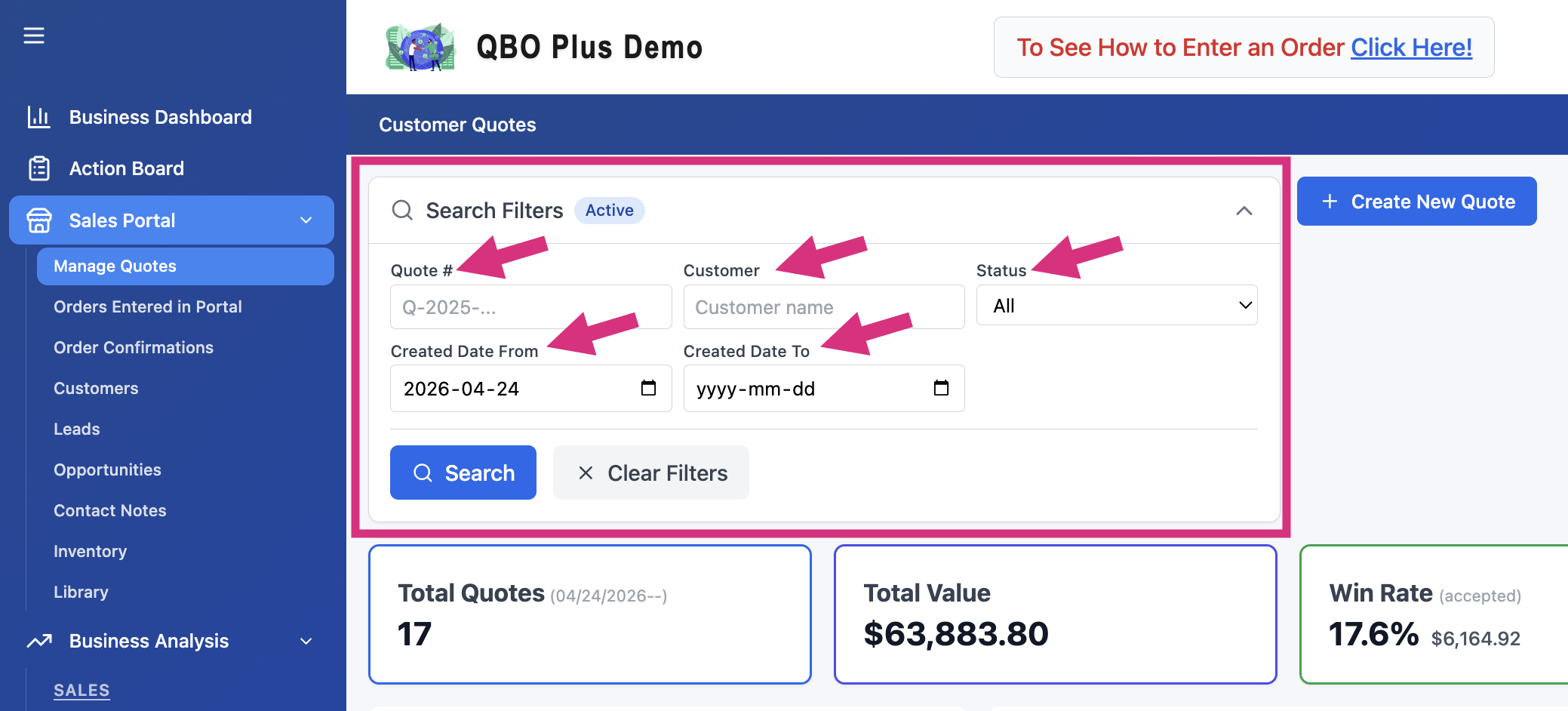Collapse the Search Filters panel
Viewport: 1568px width, 711px height.
tap(1244, 211)
